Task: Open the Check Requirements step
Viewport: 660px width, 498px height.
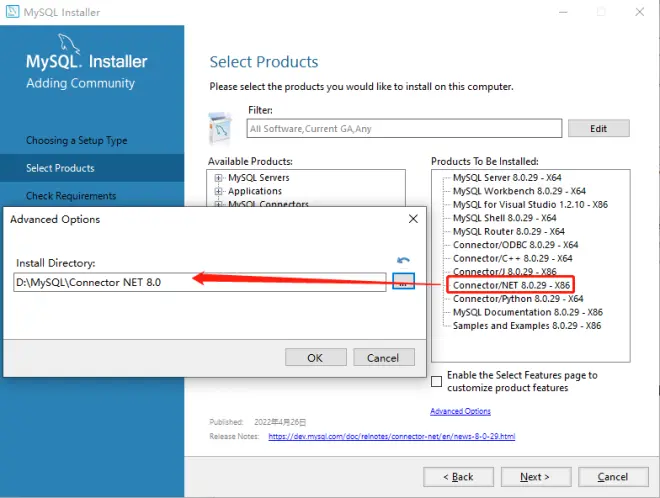Action: click(x=71, y=196)
